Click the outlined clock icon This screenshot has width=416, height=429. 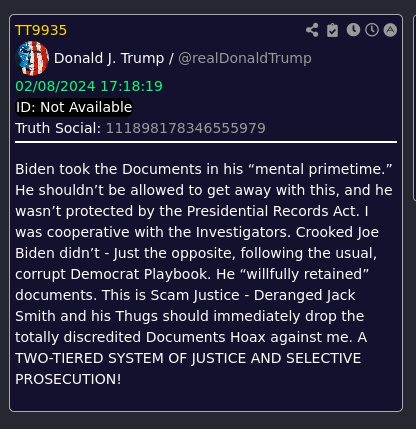(x=372, y=30)
